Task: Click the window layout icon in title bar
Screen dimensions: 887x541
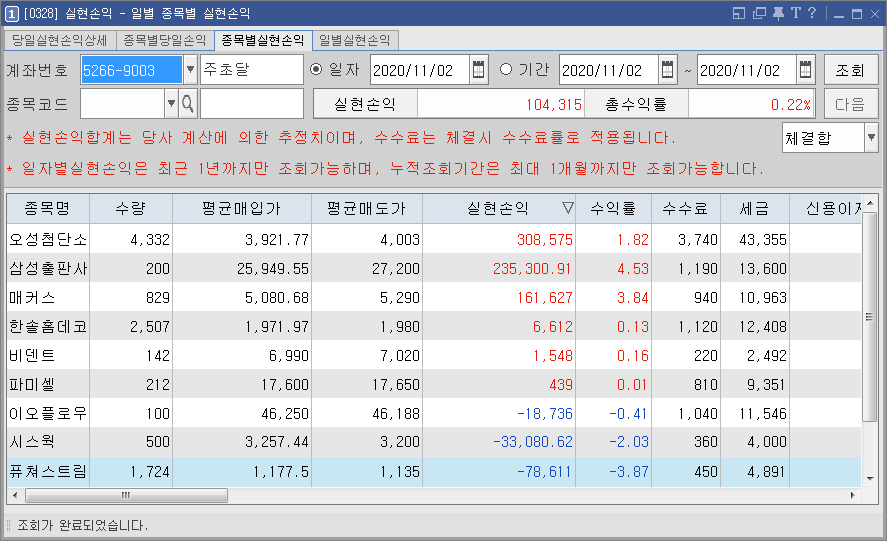Action: (739, 13)
